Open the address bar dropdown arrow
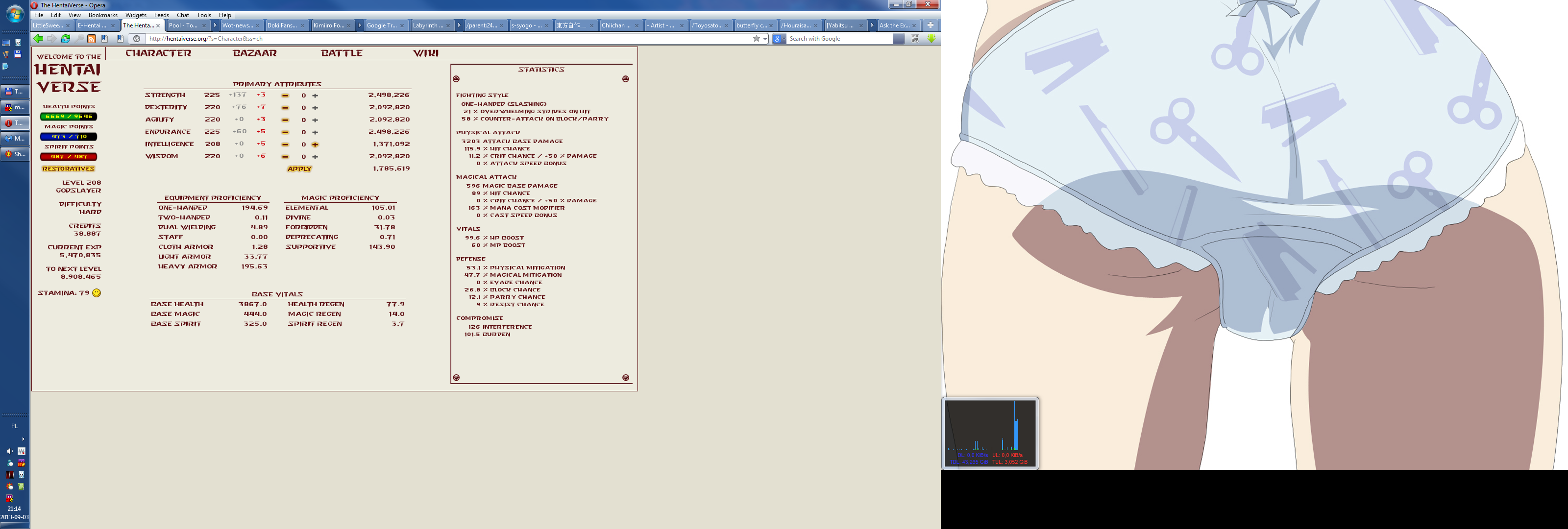This screenshot has width=1568, height=529. (x=765, y=39)
